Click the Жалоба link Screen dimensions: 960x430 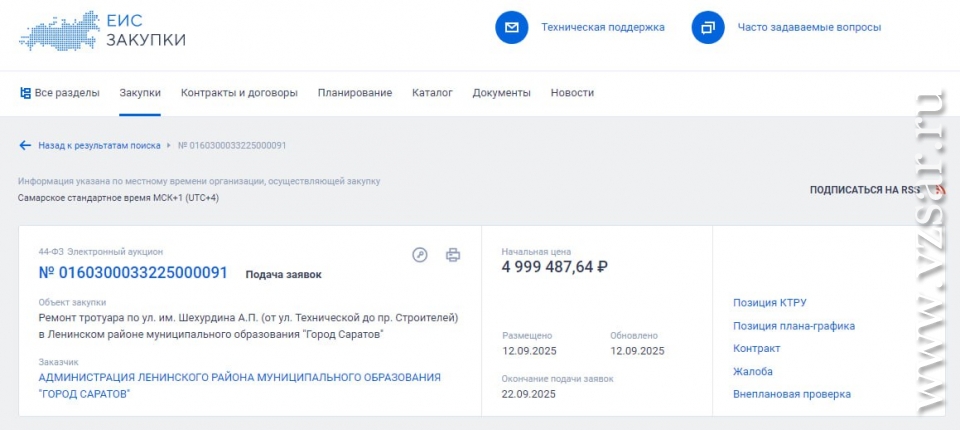pos(753,371)
